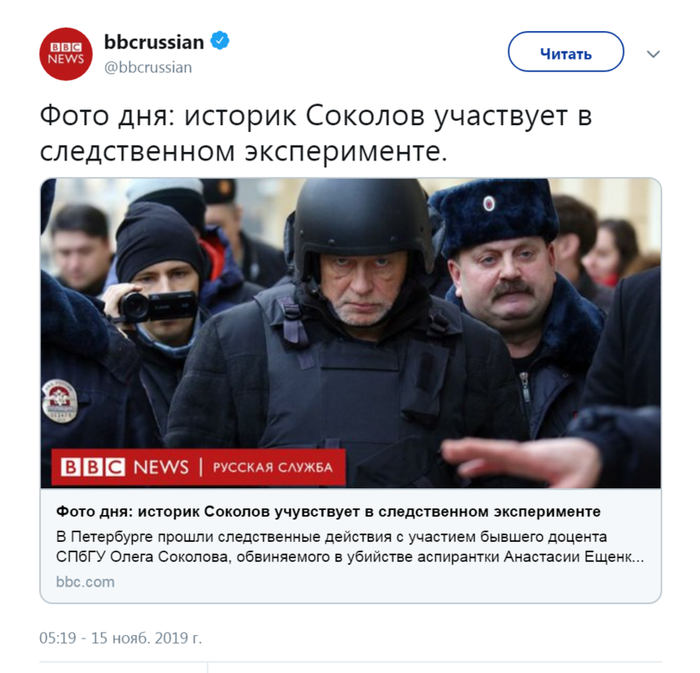Follow the account with the Читать button
This screenshot has width=700, height=673.
tap(566, 52)
